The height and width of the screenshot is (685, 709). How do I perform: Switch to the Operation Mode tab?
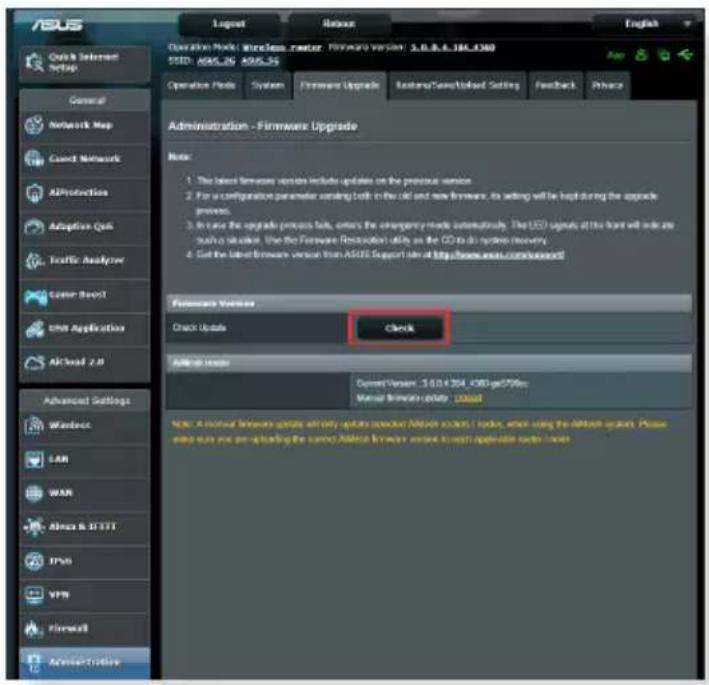201,85
